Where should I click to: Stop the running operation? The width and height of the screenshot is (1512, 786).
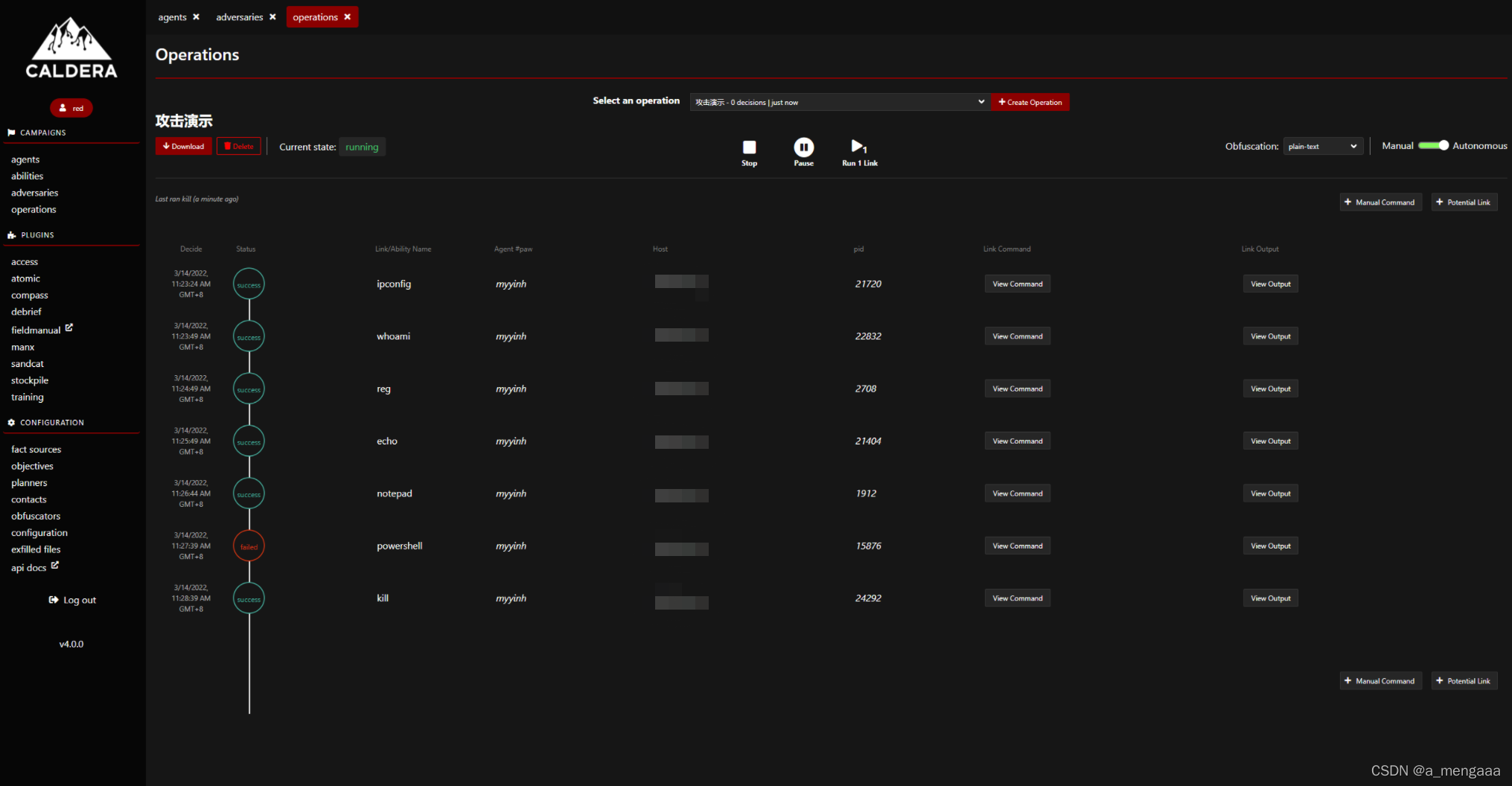(x=749, y=153)
